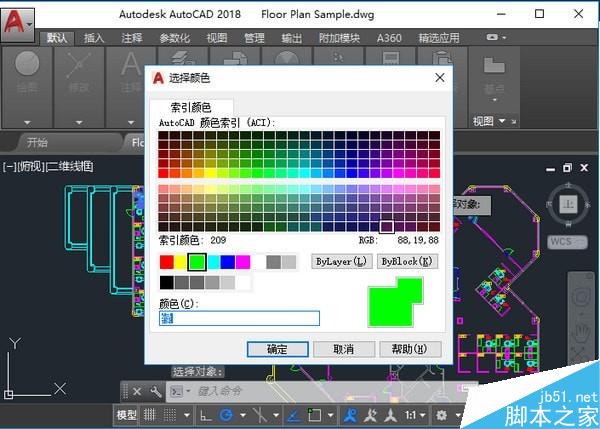Toggle polar tracking in status bar
The width and height of the screenshot is (600, 429).
226,415
